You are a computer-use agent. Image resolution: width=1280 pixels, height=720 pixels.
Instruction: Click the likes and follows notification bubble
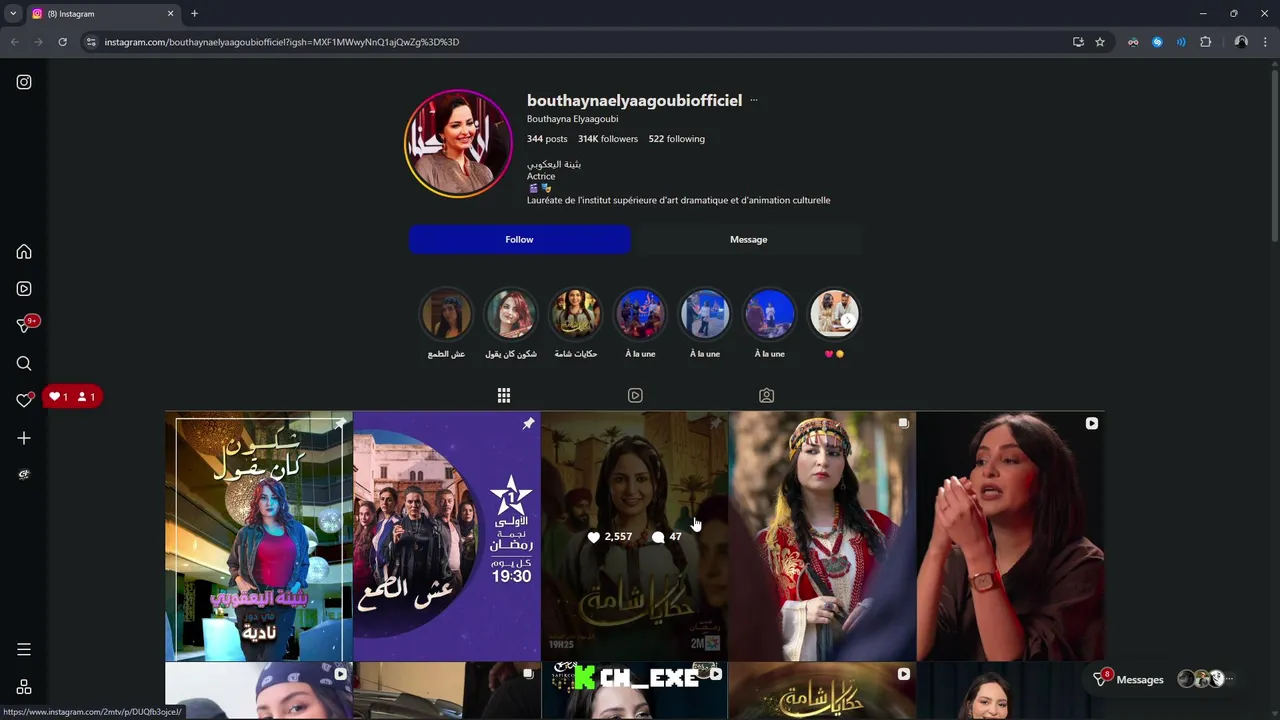pyautogui.click(x=73, y=397)
